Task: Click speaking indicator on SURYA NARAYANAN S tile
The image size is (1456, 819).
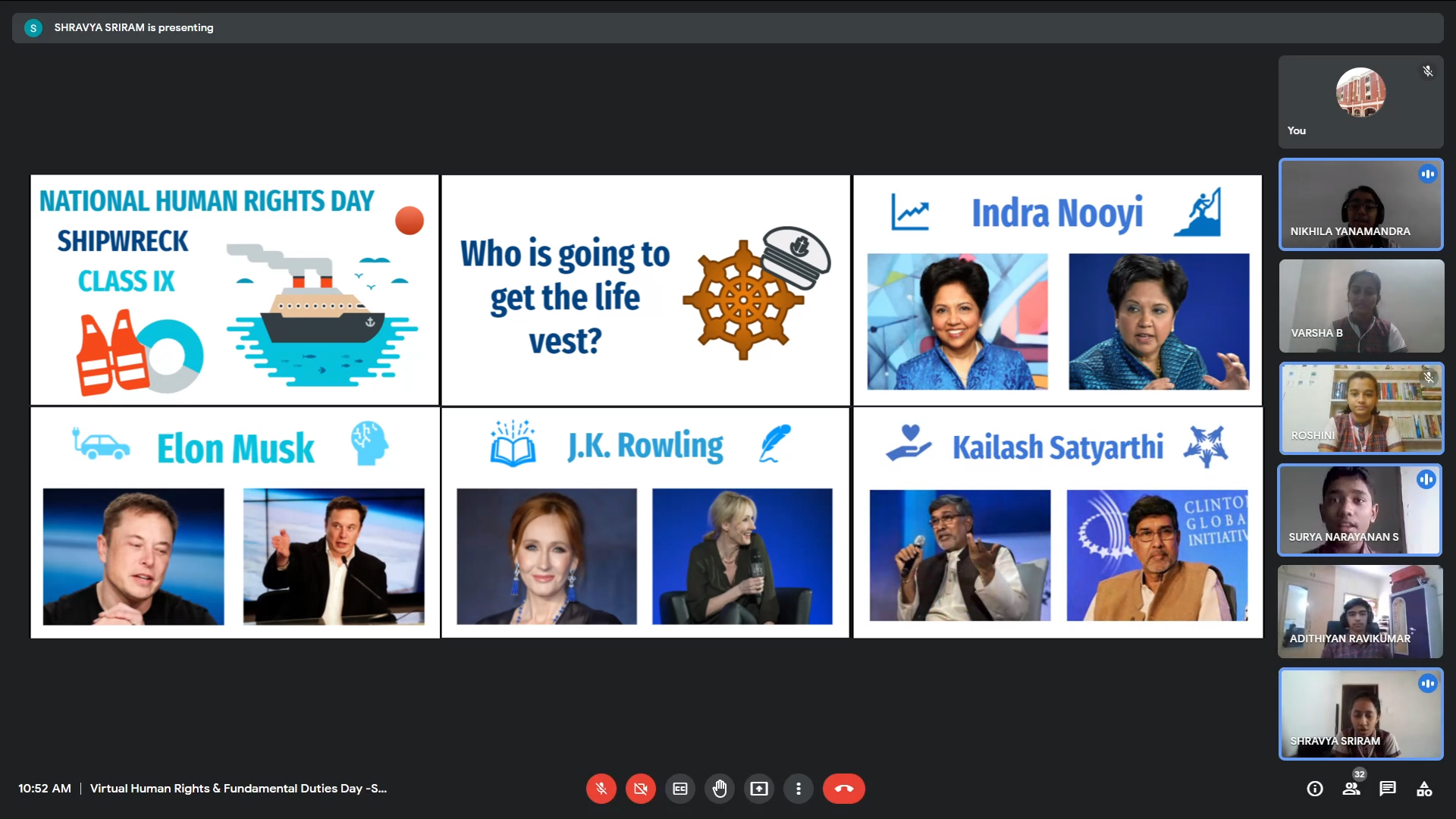Action: 1426,479
